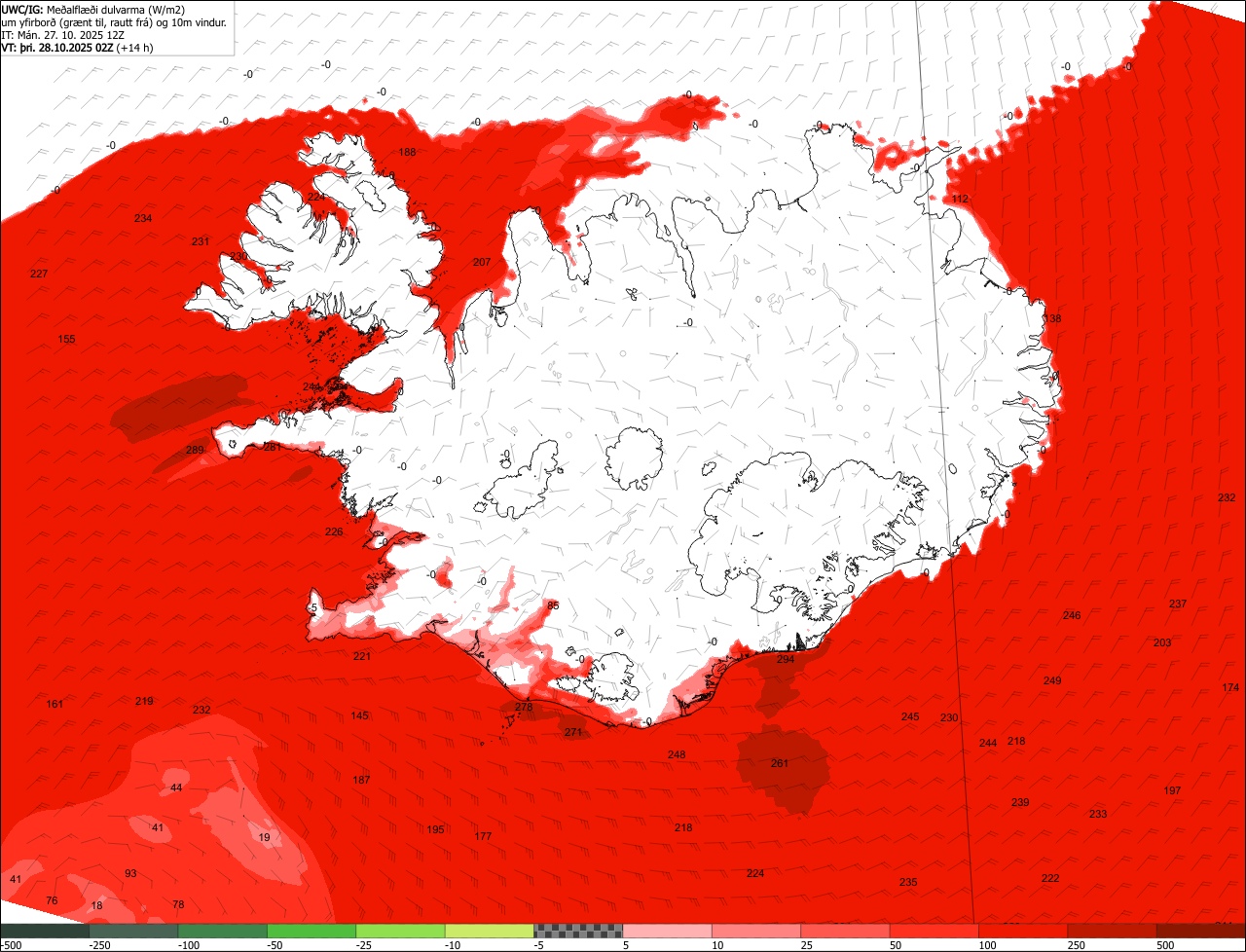This screenshot has width=1246, height=952.
Task: Click the map value 138 off the east coast
Action: click(1052, 319)
